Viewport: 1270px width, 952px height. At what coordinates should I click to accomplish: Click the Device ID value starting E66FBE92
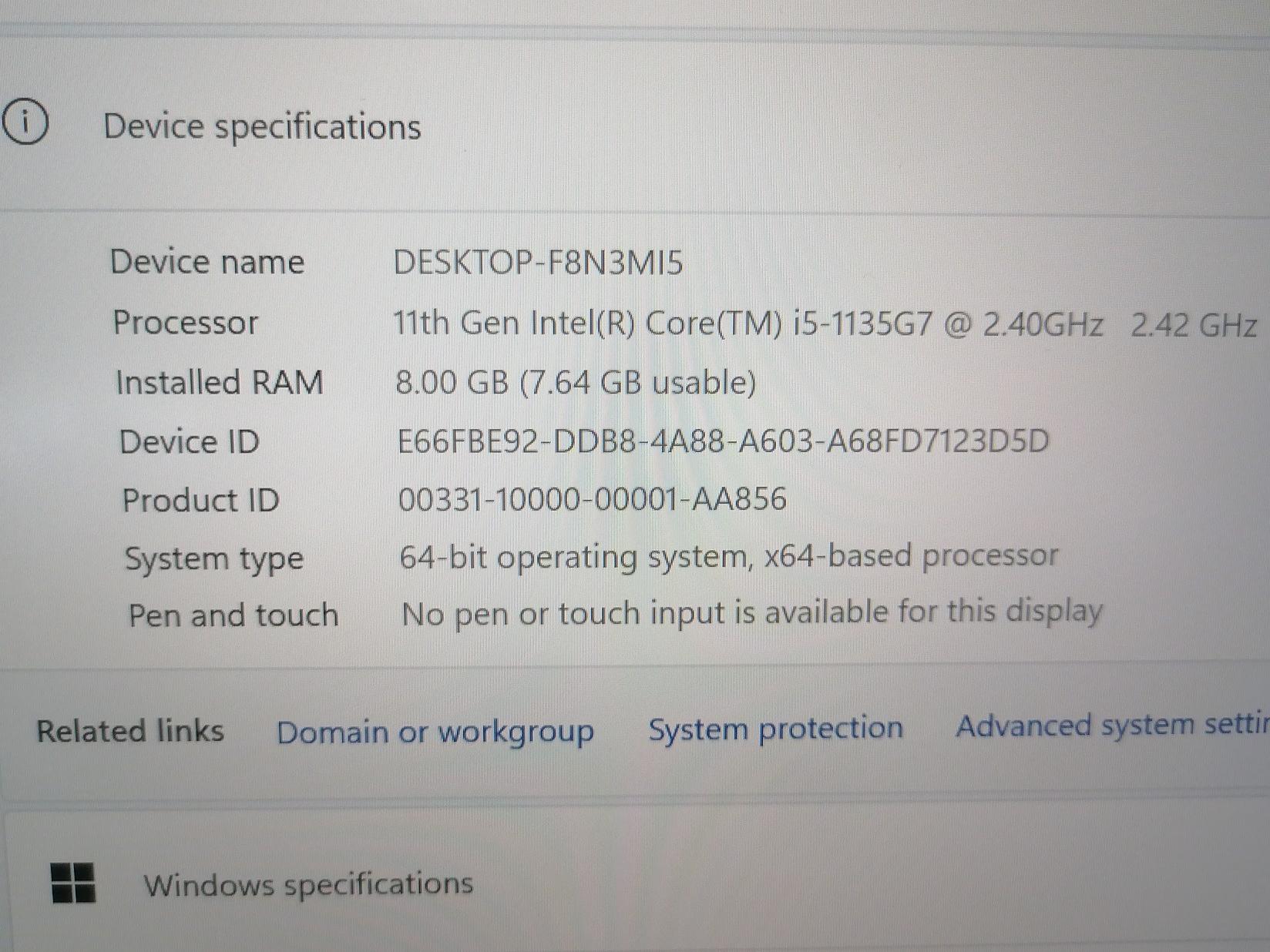(x=723, y=441)
